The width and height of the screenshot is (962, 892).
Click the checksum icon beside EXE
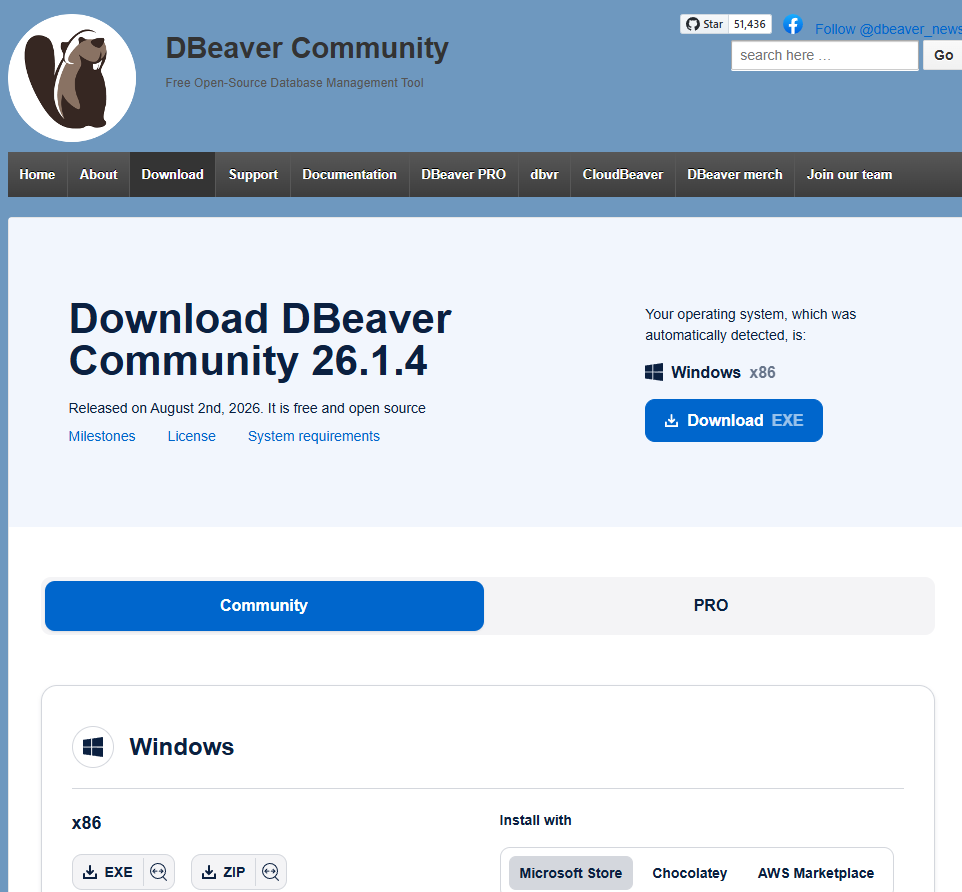point(158,872)
